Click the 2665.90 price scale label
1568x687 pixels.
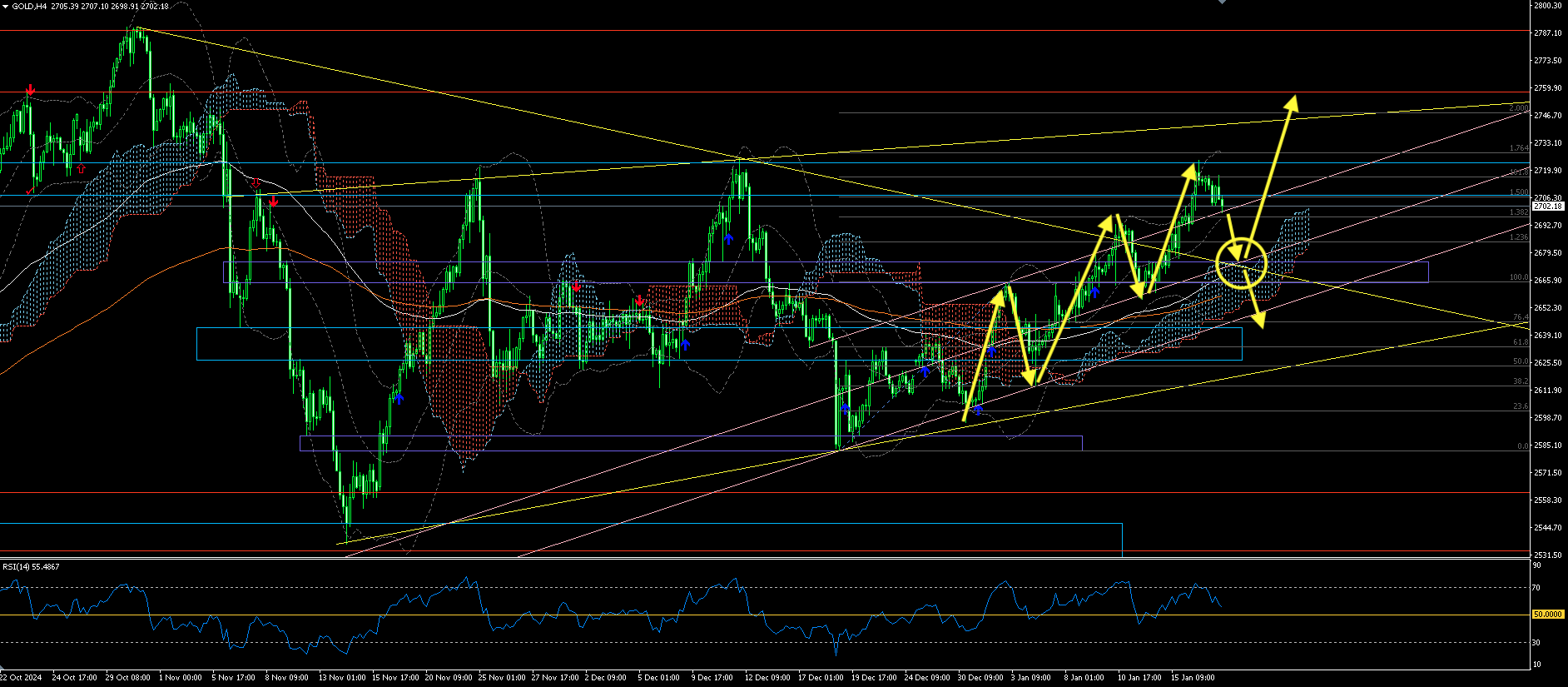tap(1547, 281)
